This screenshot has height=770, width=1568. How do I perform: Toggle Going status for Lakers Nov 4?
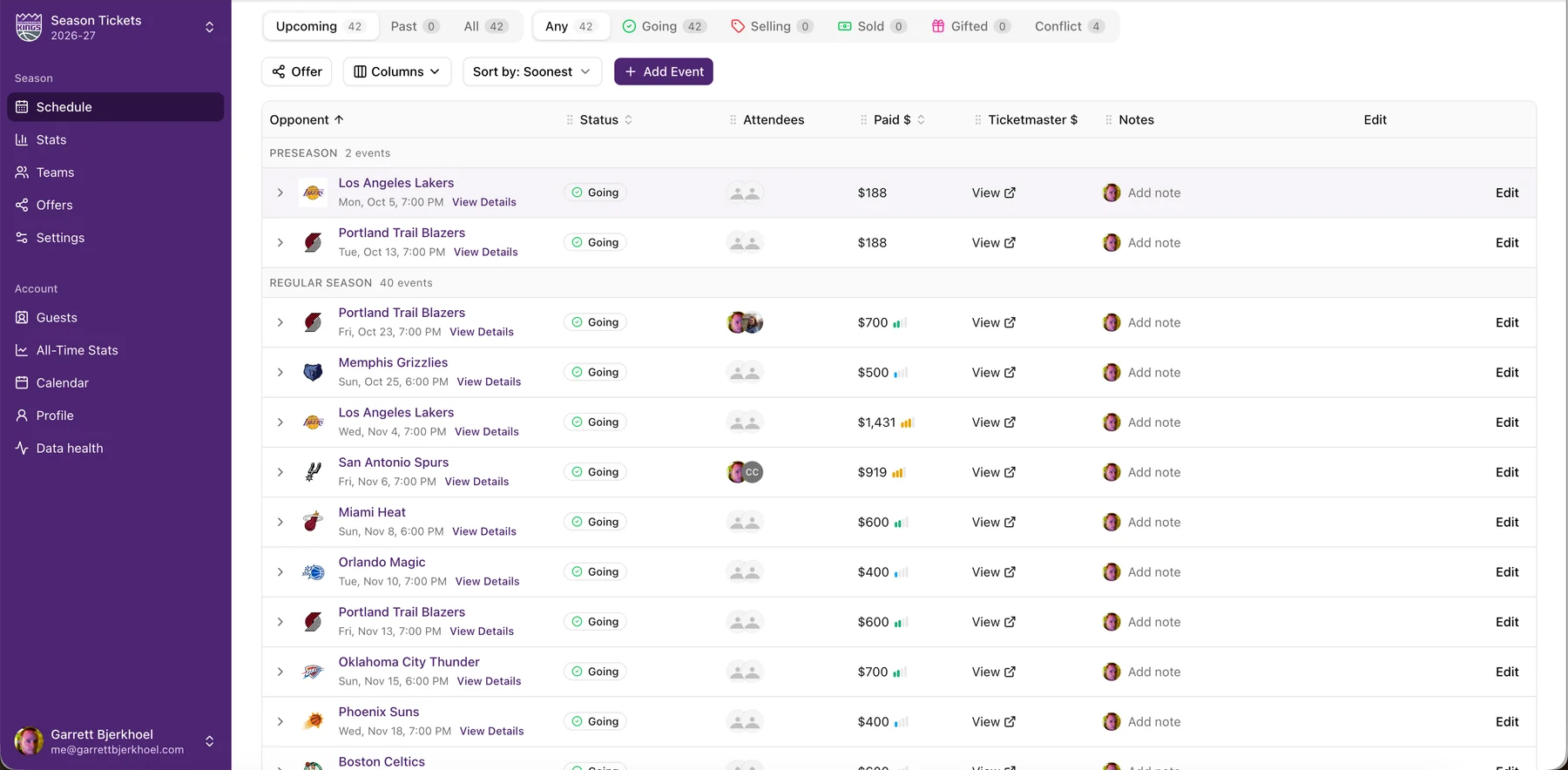(595, 422)
